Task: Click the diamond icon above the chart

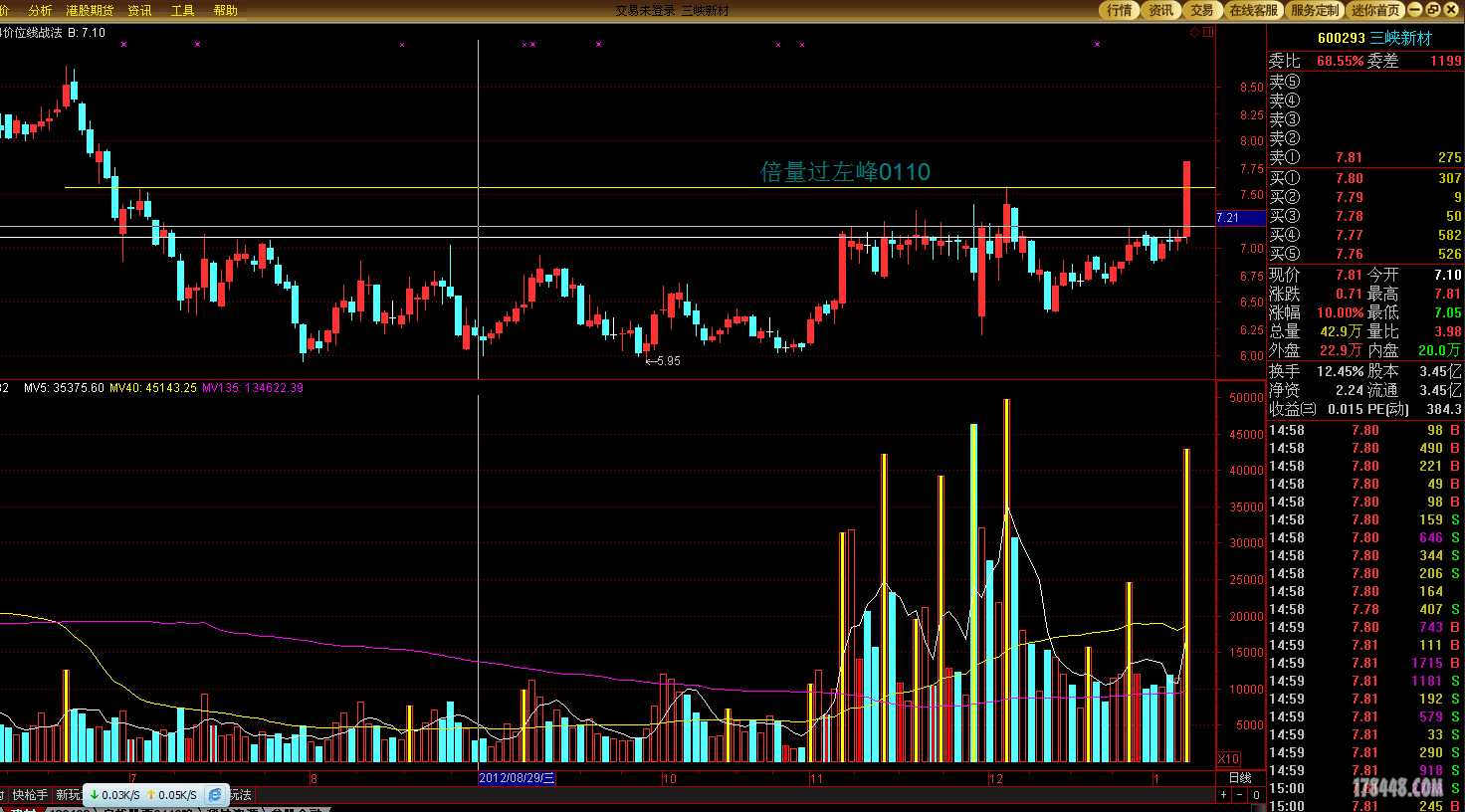Action: click(x=1194, y=32)
